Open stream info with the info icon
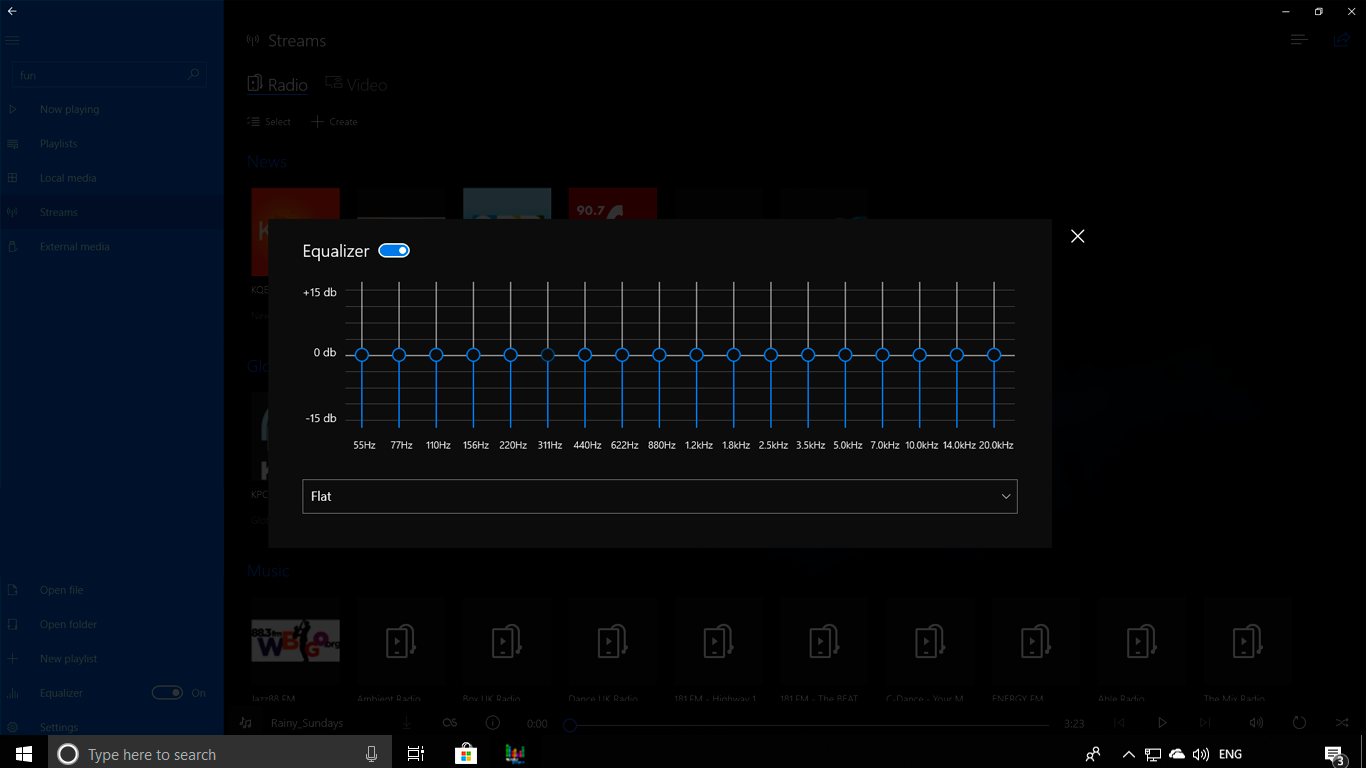The height and width of the screenshot is (768, 1366). [x=491, y=722]
